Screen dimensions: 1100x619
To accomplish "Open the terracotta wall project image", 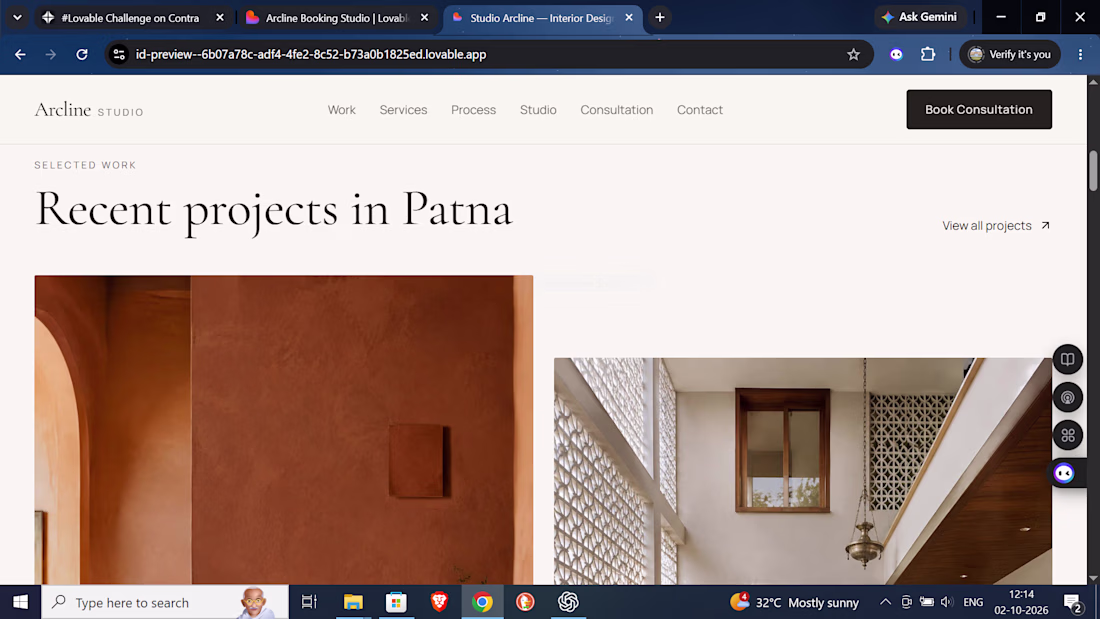I will (x=283, y=430).
